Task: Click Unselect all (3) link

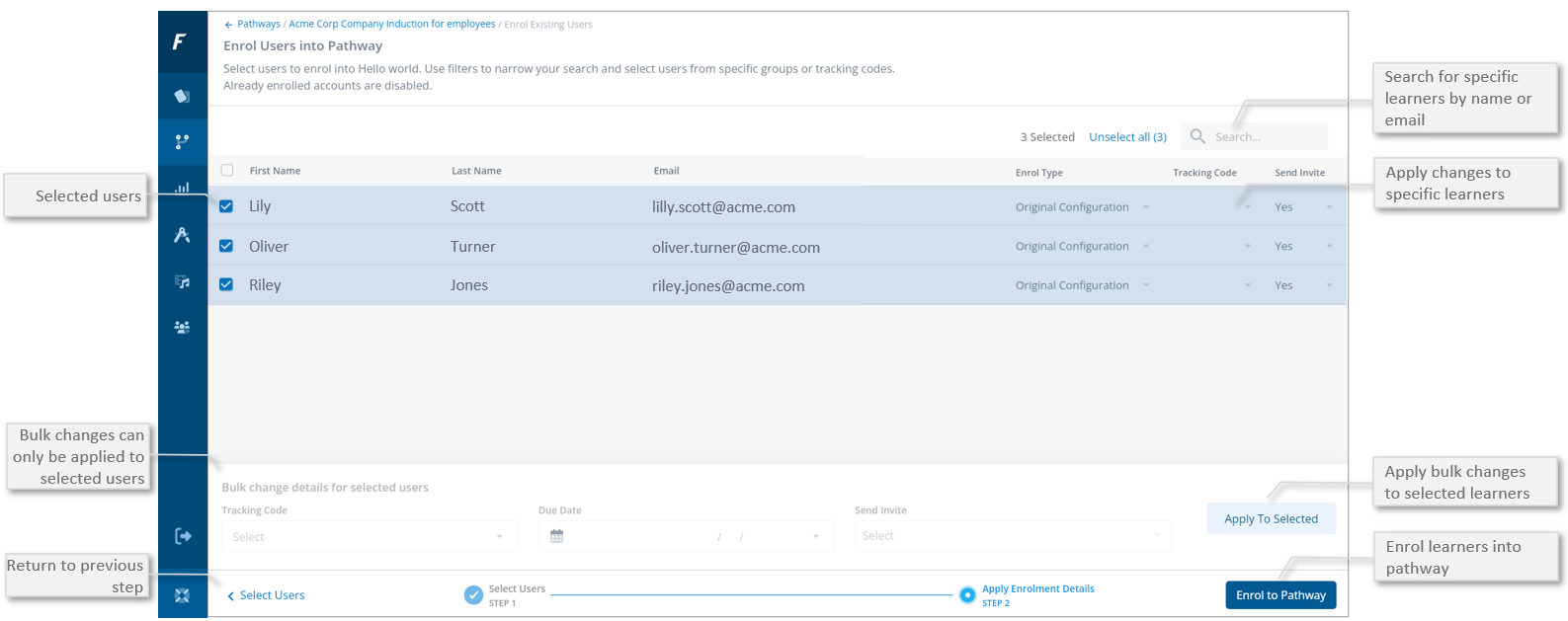Action: (1127, 137)
